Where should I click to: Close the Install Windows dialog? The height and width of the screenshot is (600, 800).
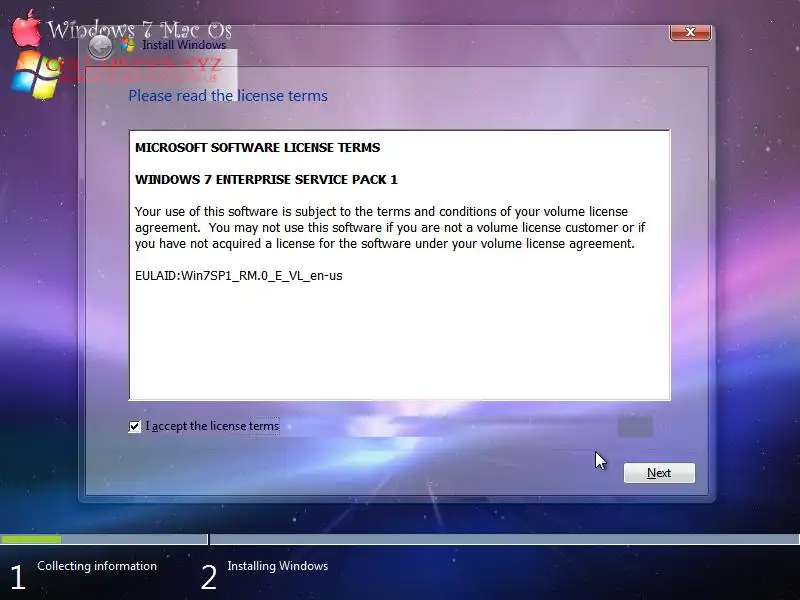[x=690, y=32]
